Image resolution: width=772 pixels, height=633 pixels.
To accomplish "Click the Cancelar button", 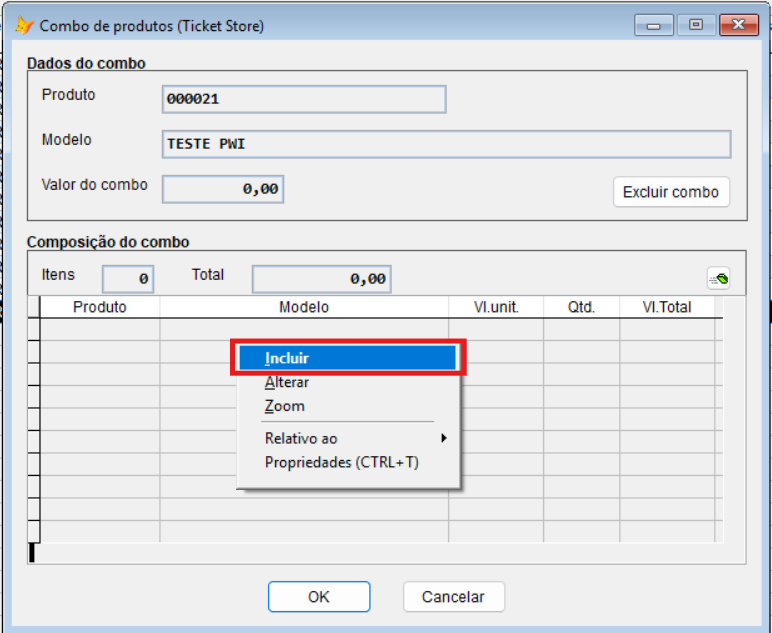I will point(453,597).
